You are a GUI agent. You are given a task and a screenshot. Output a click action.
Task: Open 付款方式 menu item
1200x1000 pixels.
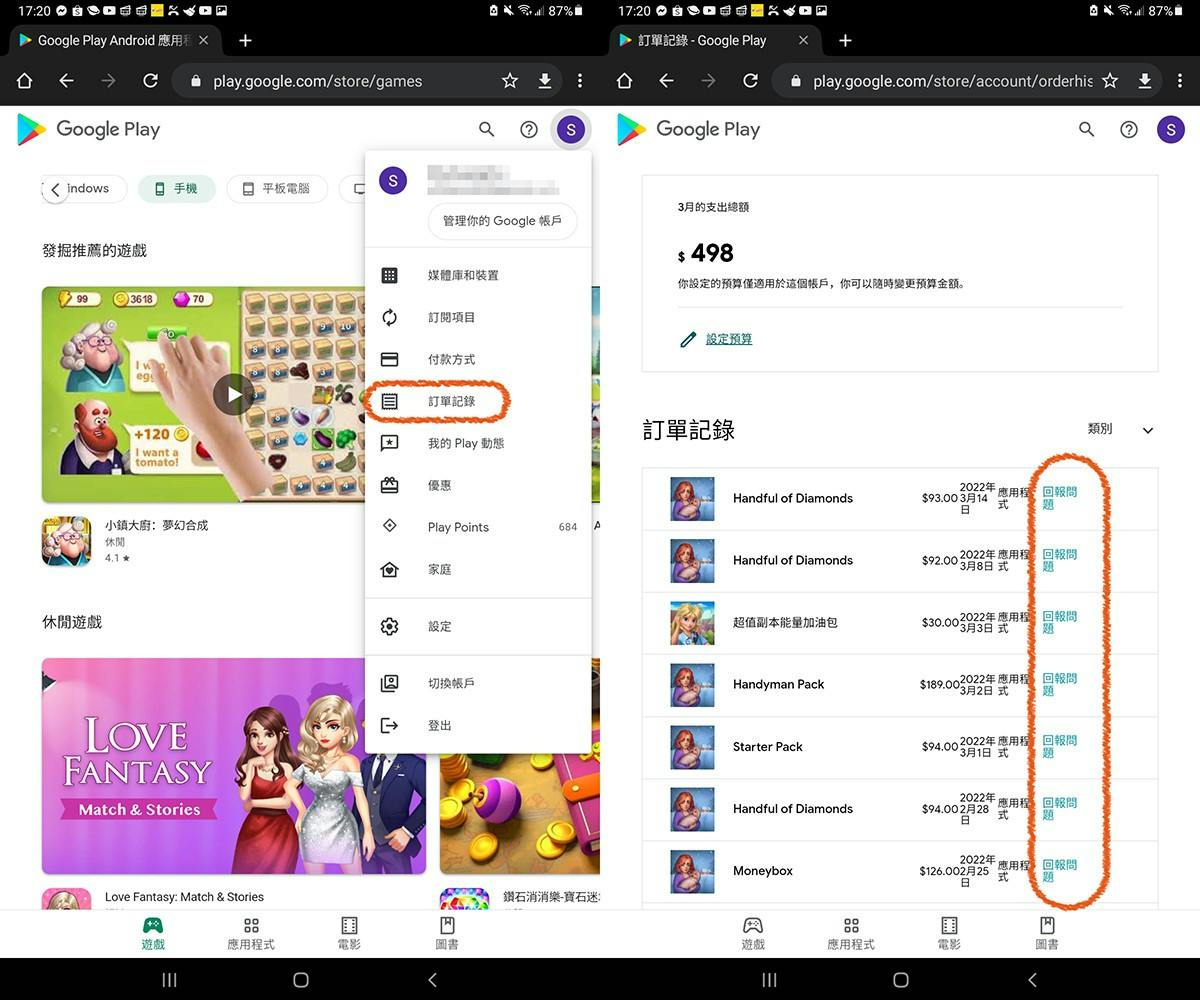[x=478, y=359]
